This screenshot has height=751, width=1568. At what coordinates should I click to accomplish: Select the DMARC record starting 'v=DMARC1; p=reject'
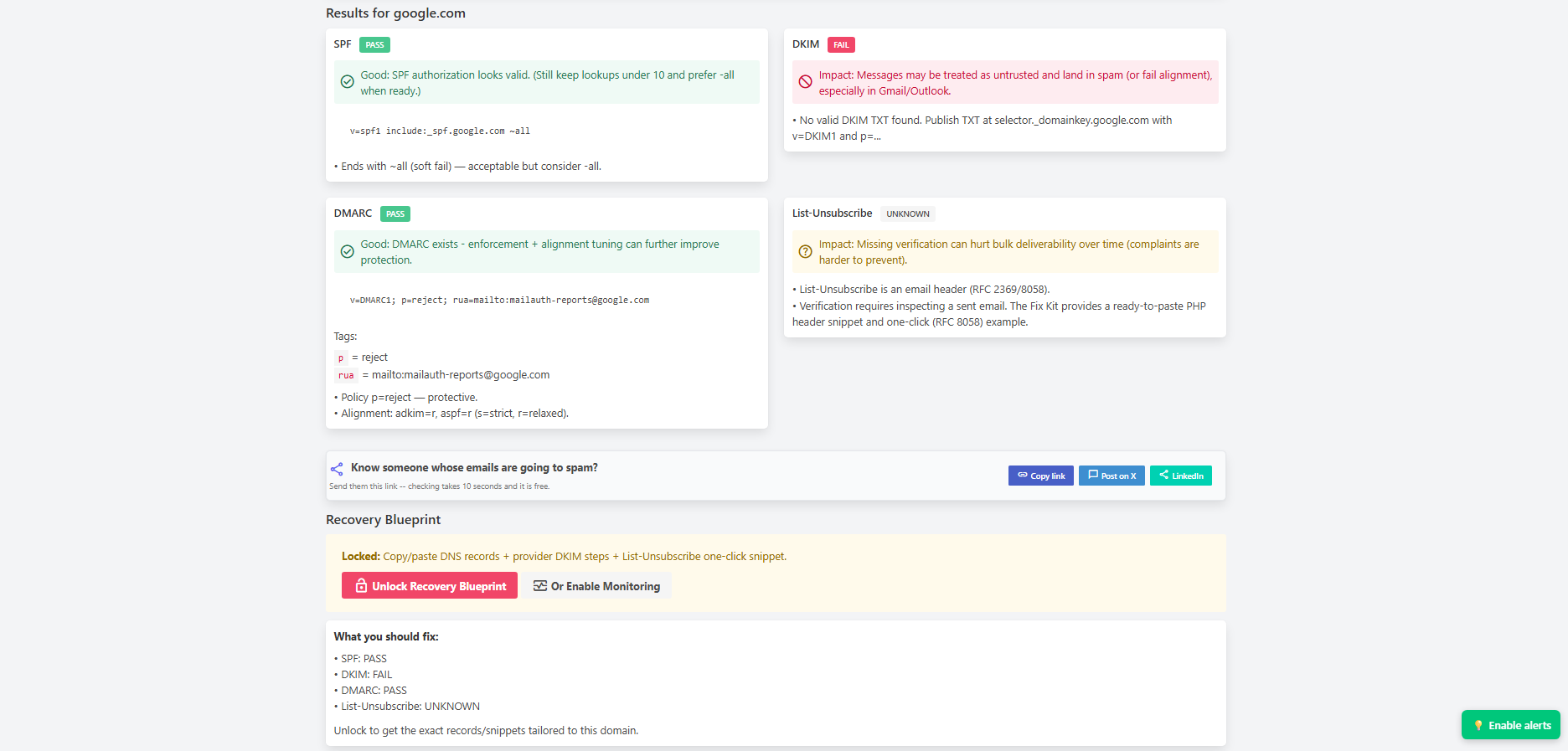tap(499, 301)
